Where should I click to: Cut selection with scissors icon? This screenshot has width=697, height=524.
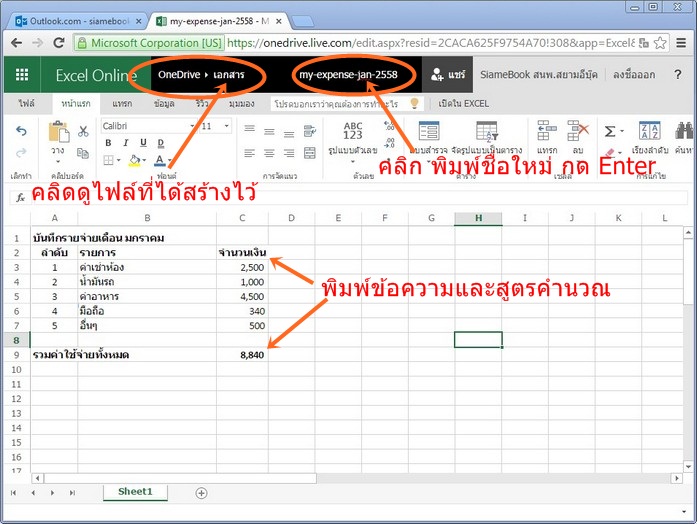coord(83,131)
